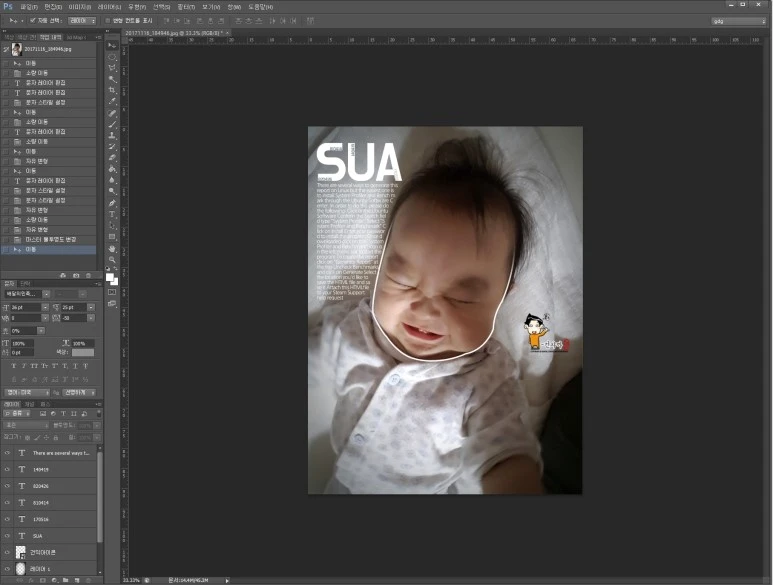Screen dimensions: 773x585
Task: Select the Zoom tool
Action: [x=112, y=260]
